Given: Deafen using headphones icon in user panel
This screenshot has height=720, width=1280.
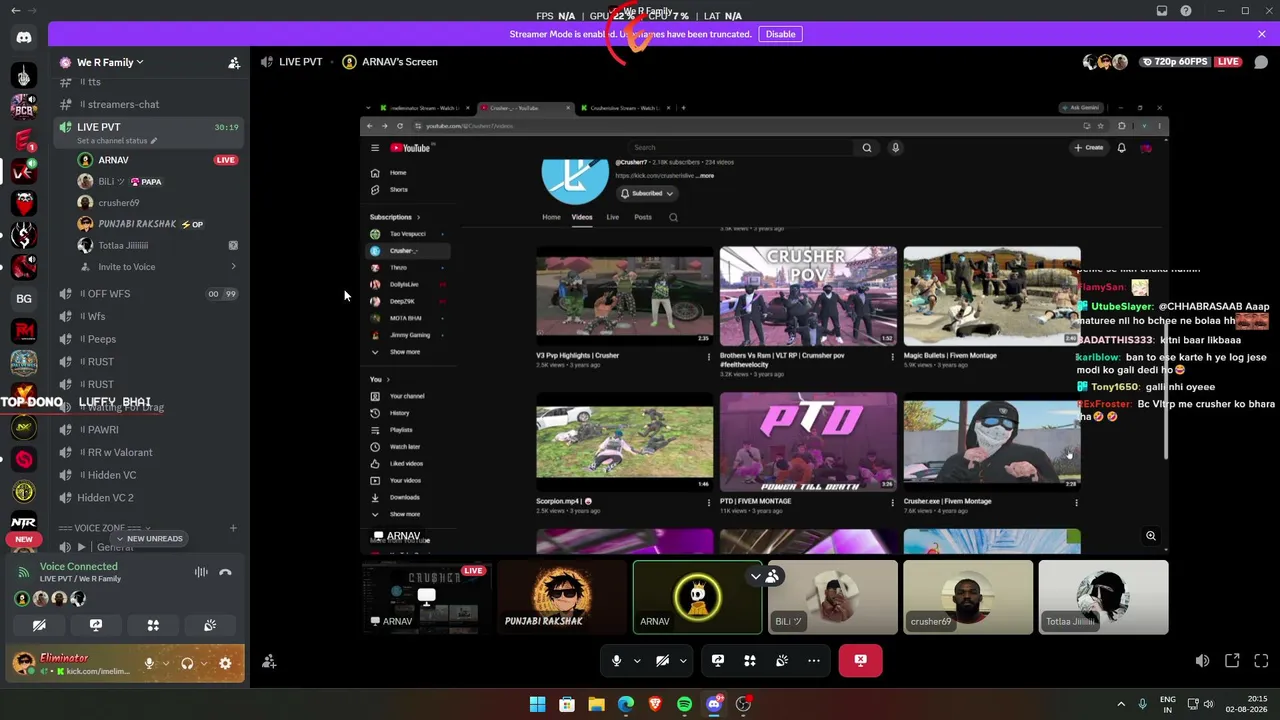Looking at the screenshot, I should pos(187,663).
